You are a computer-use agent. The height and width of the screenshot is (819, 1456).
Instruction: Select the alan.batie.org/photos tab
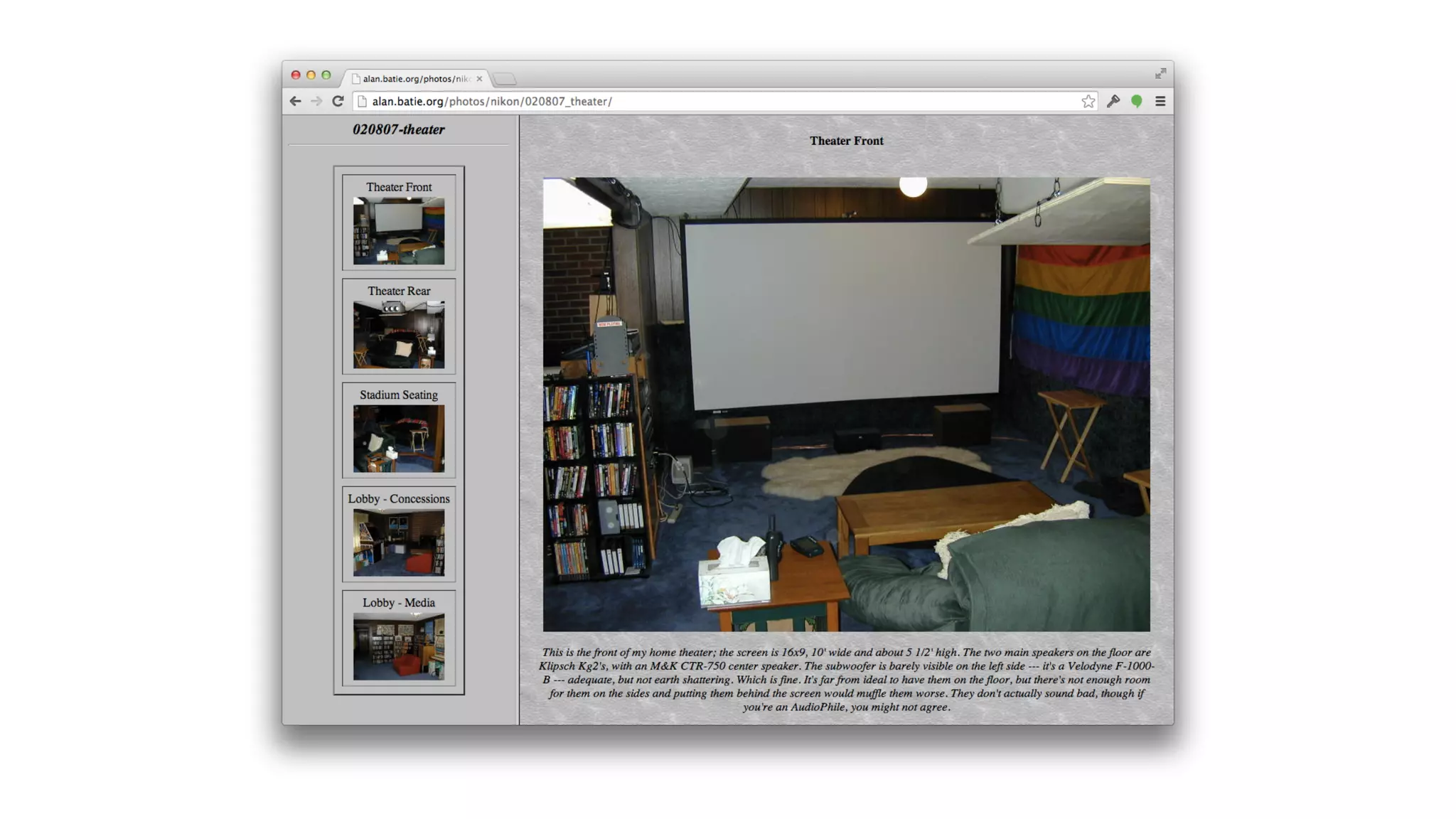[415, 79]
